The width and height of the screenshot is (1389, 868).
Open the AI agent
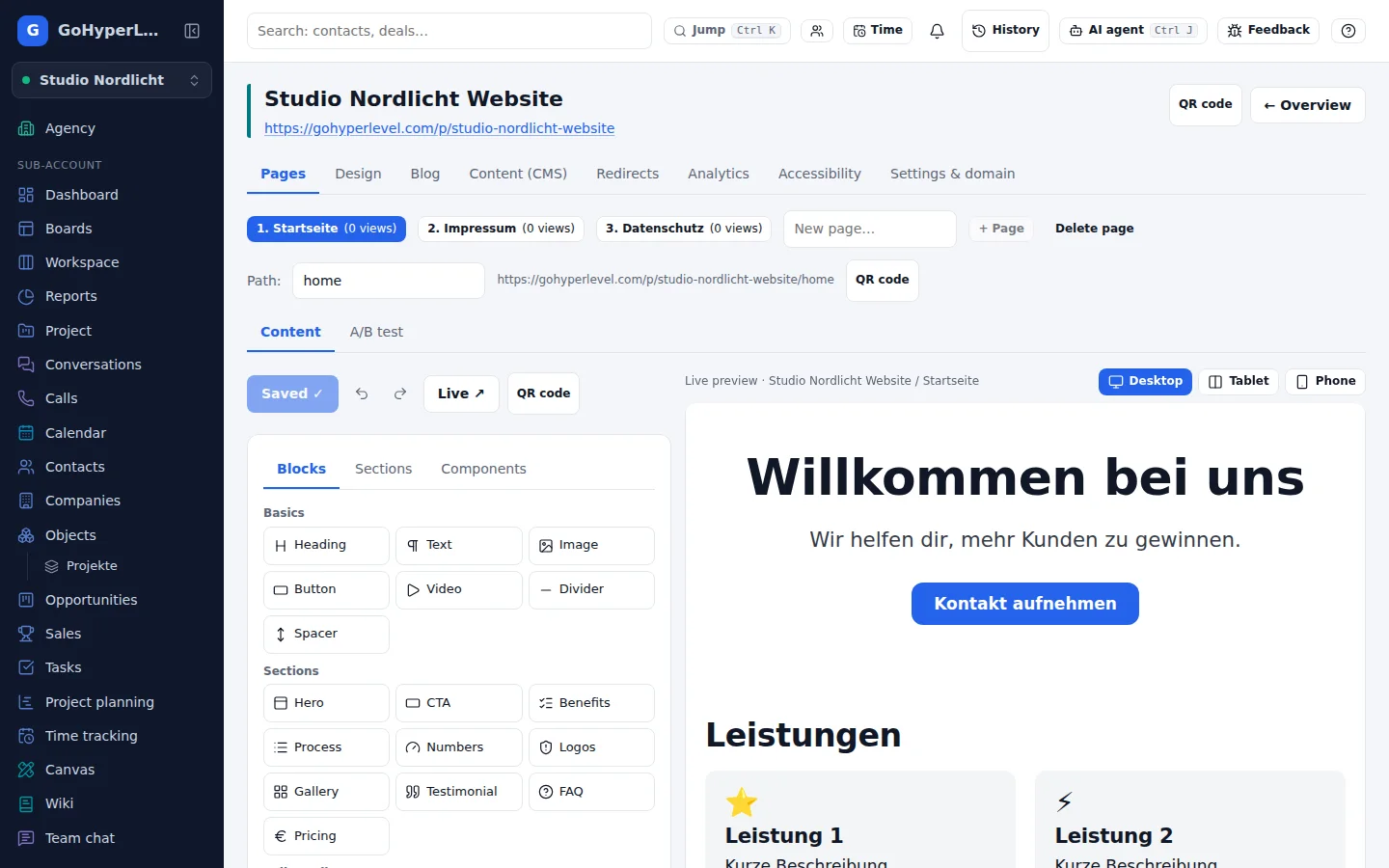click(x=1134, y=31)
